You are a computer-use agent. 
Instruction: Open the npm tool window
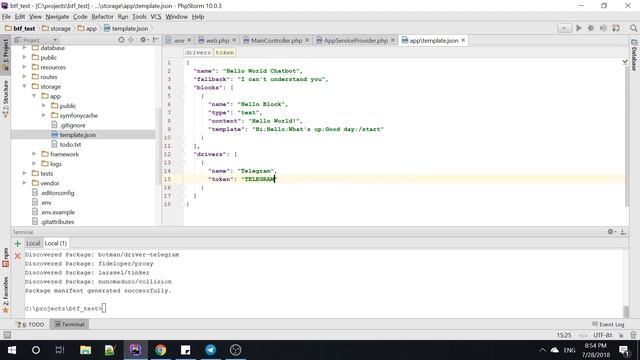(x=5, y=257)
